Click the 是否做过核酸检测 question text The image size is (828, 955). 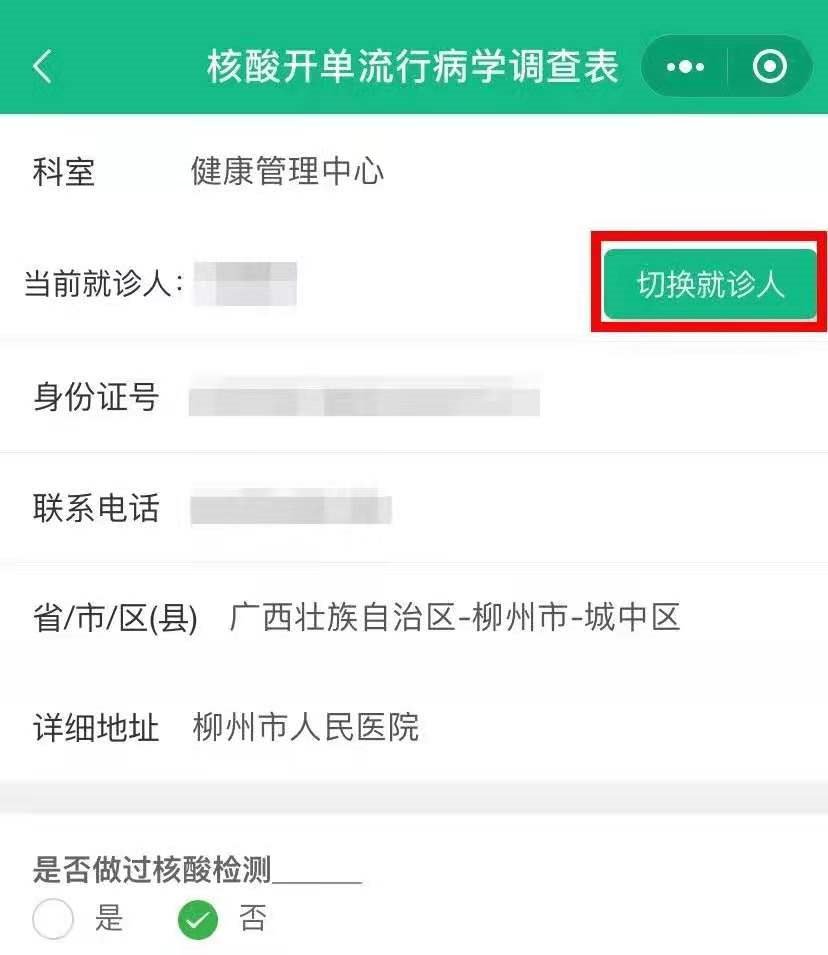(x=152, y=869)
